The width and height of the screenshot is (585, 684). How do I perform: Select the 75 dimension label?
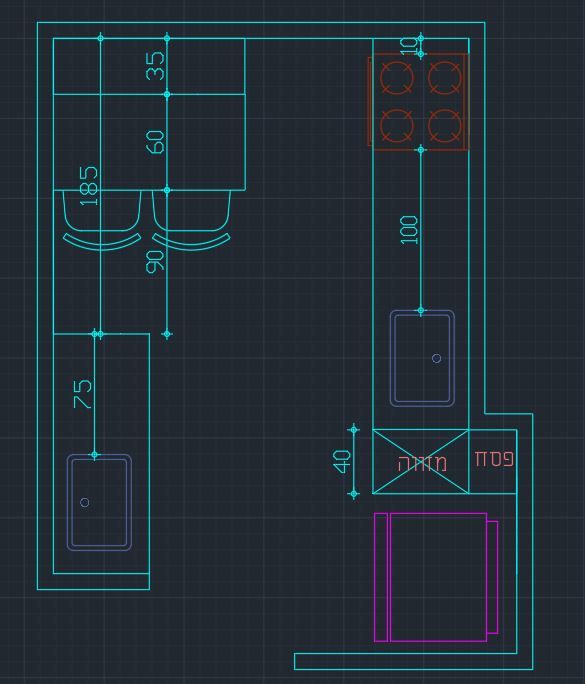click(83, 394)
